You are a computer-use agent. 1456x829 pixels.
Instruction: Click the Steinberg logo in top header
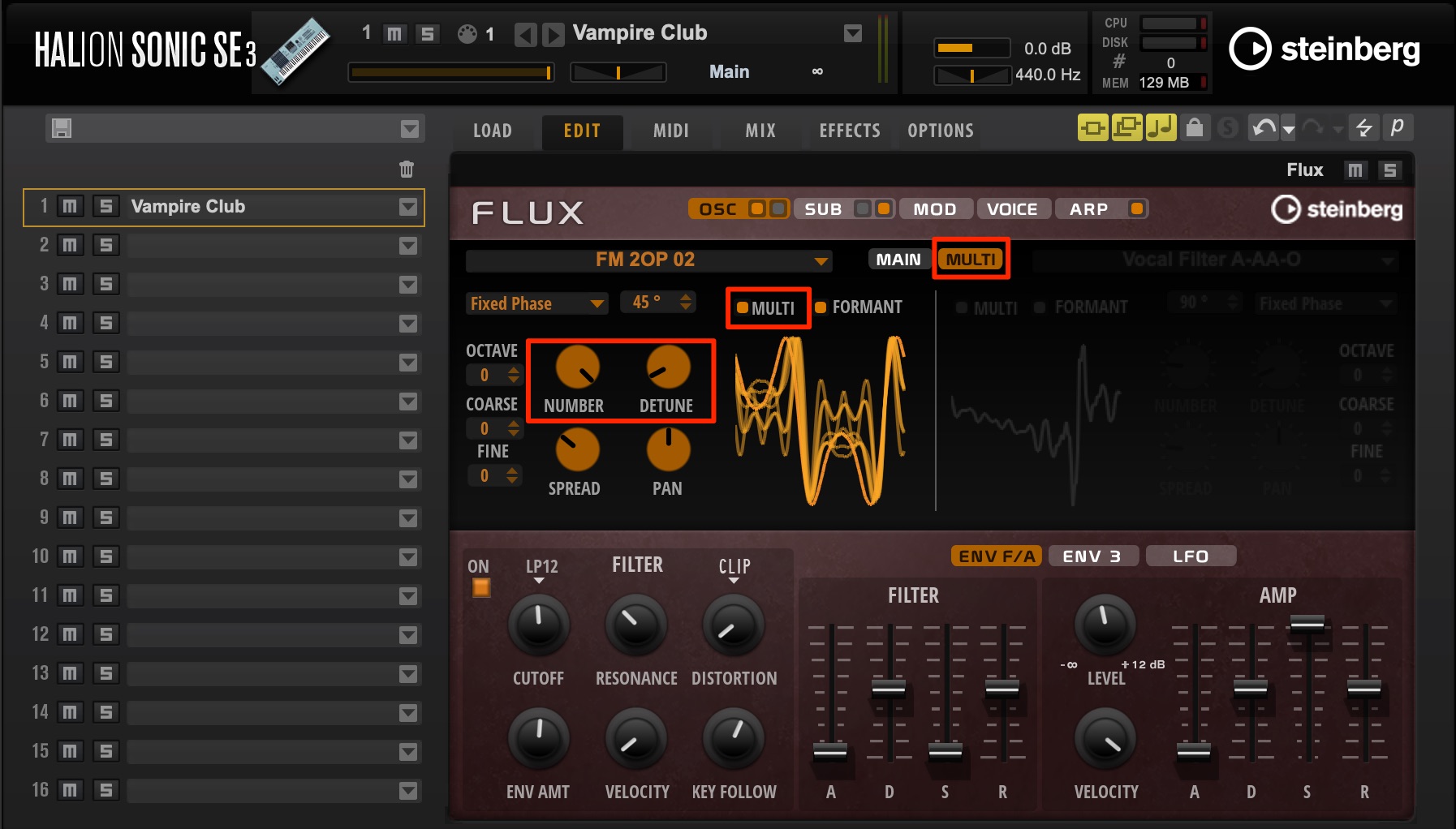point(1324,49)
